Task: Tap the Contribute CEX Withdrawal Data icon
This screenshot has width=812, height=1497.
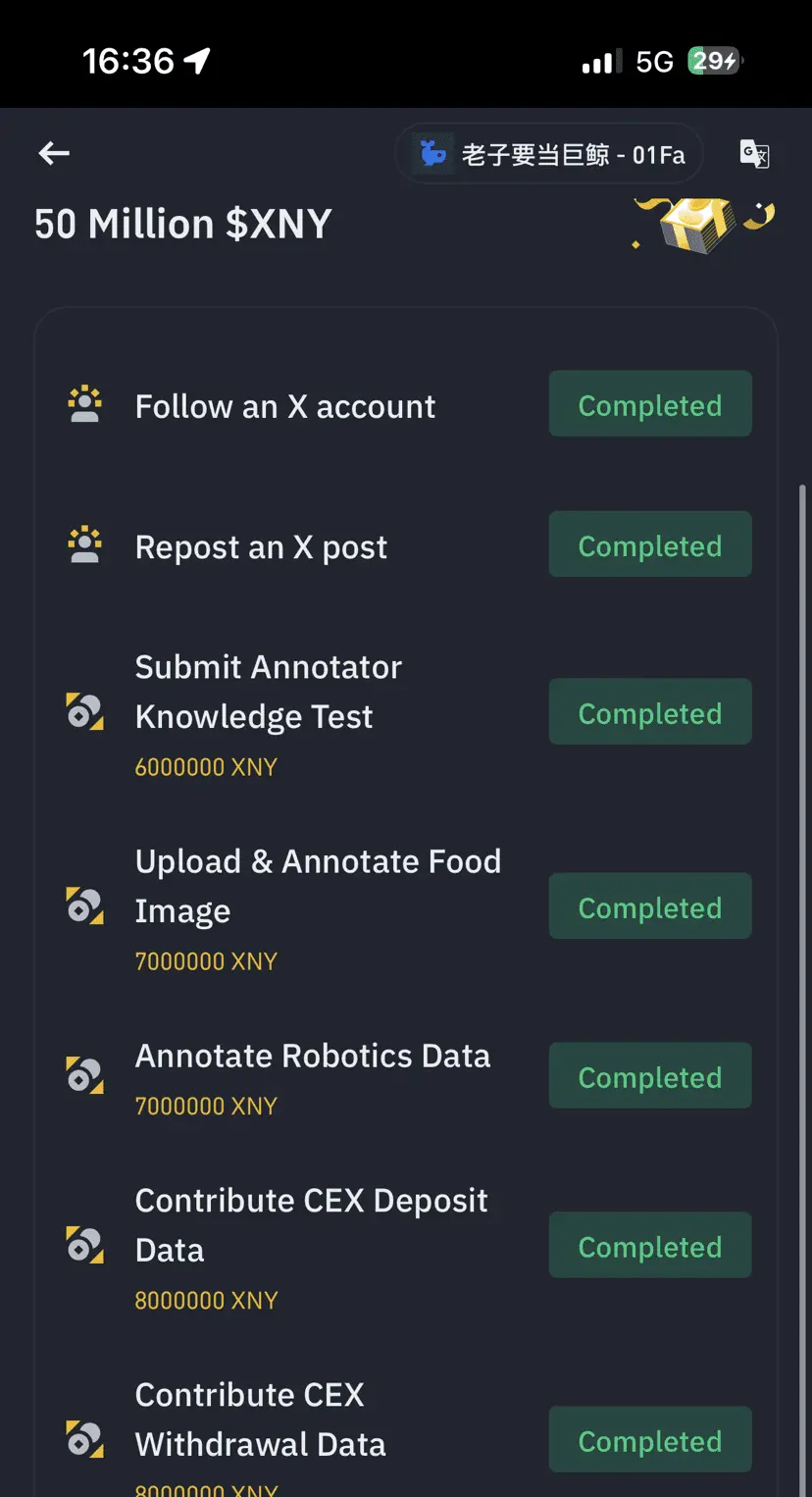Action: coord(85,1439)
